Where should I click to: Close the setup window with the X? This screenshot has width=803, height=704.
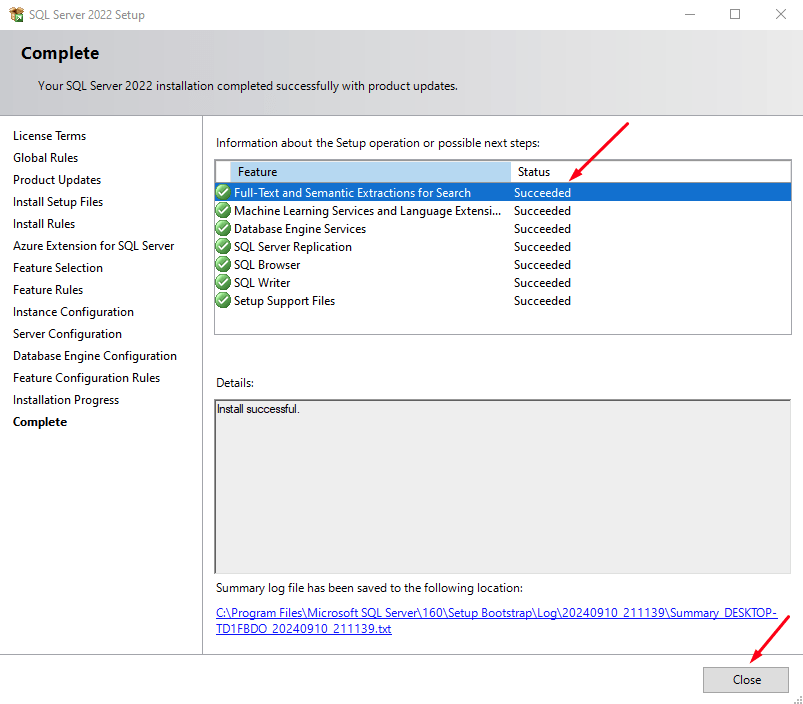(x=780, y=14)
